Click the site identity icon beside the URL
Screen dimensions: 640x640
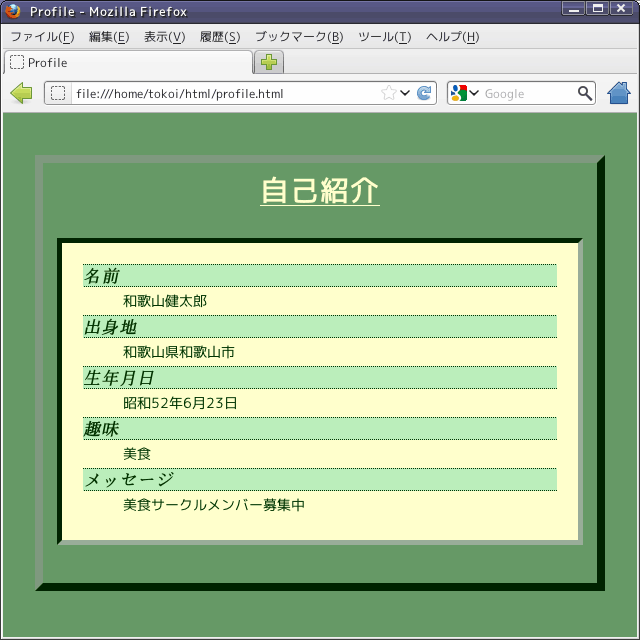pyautogui.click(x=58, y=94)
